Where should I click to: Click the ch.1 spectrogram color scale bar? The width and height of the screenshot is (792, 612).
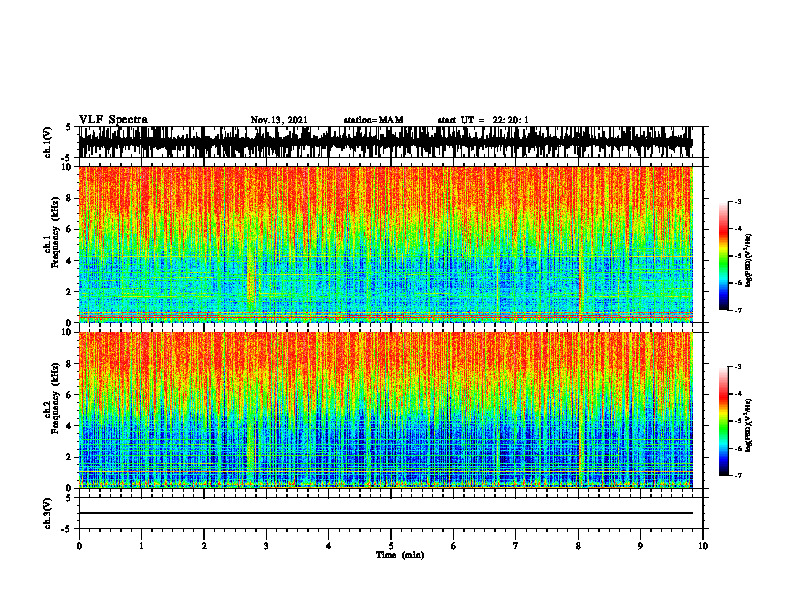pos(723,256)
